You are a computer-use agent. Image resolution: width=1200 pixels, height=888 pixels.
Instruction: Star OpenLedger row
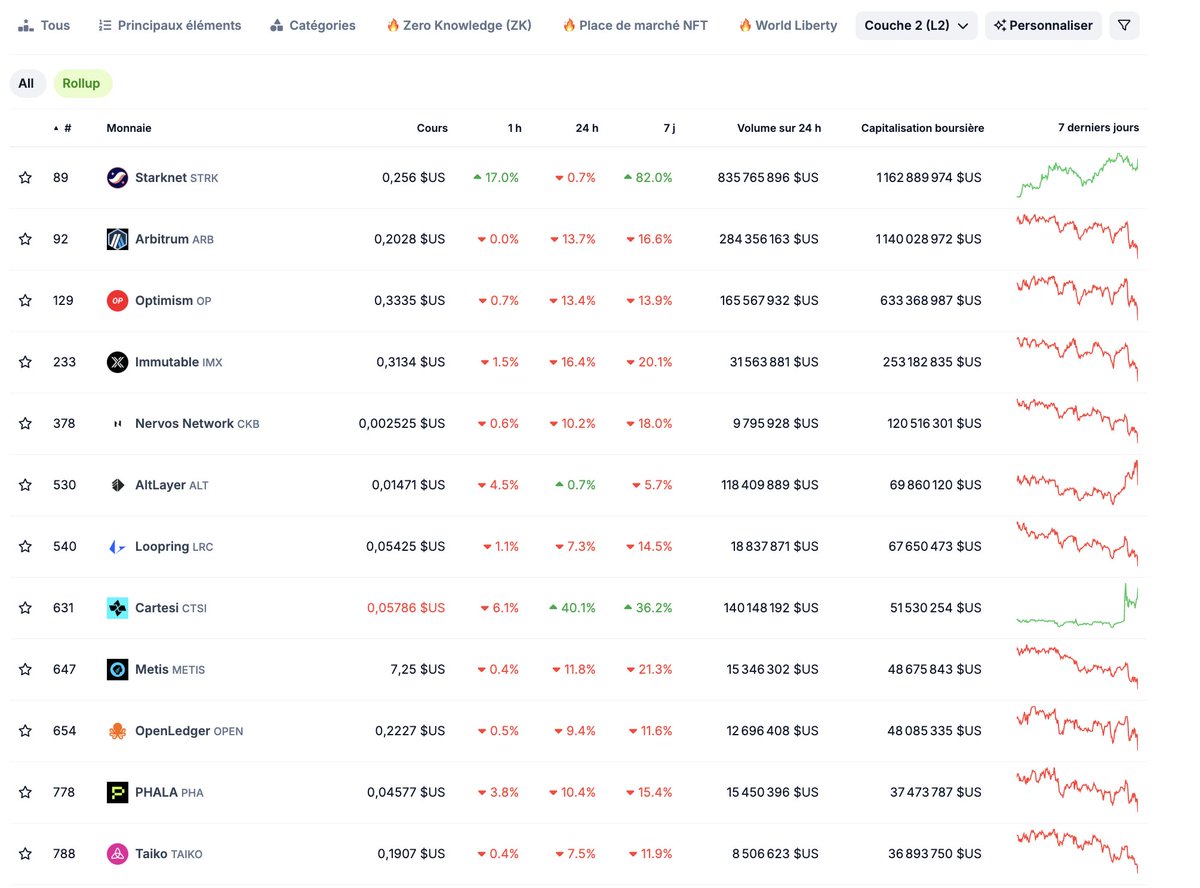coord(25,731)
